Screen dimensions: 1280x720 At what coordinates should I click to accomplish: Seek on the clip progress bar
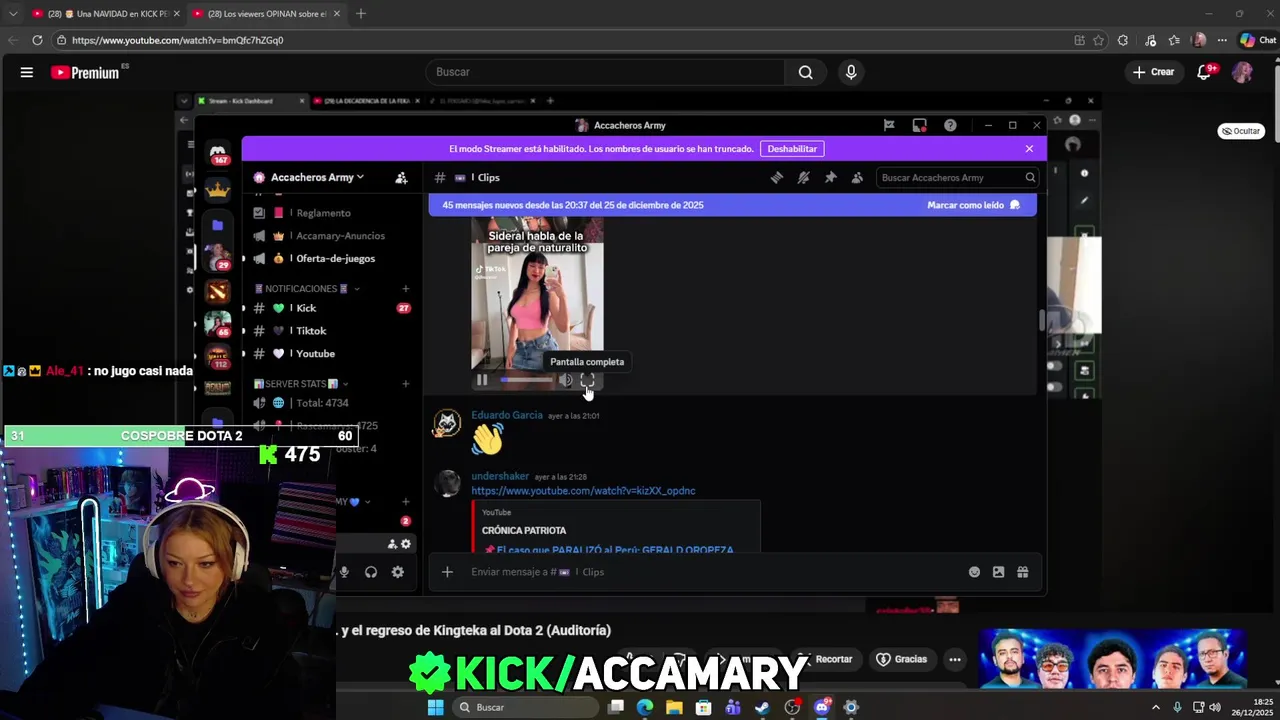(525, 380)
